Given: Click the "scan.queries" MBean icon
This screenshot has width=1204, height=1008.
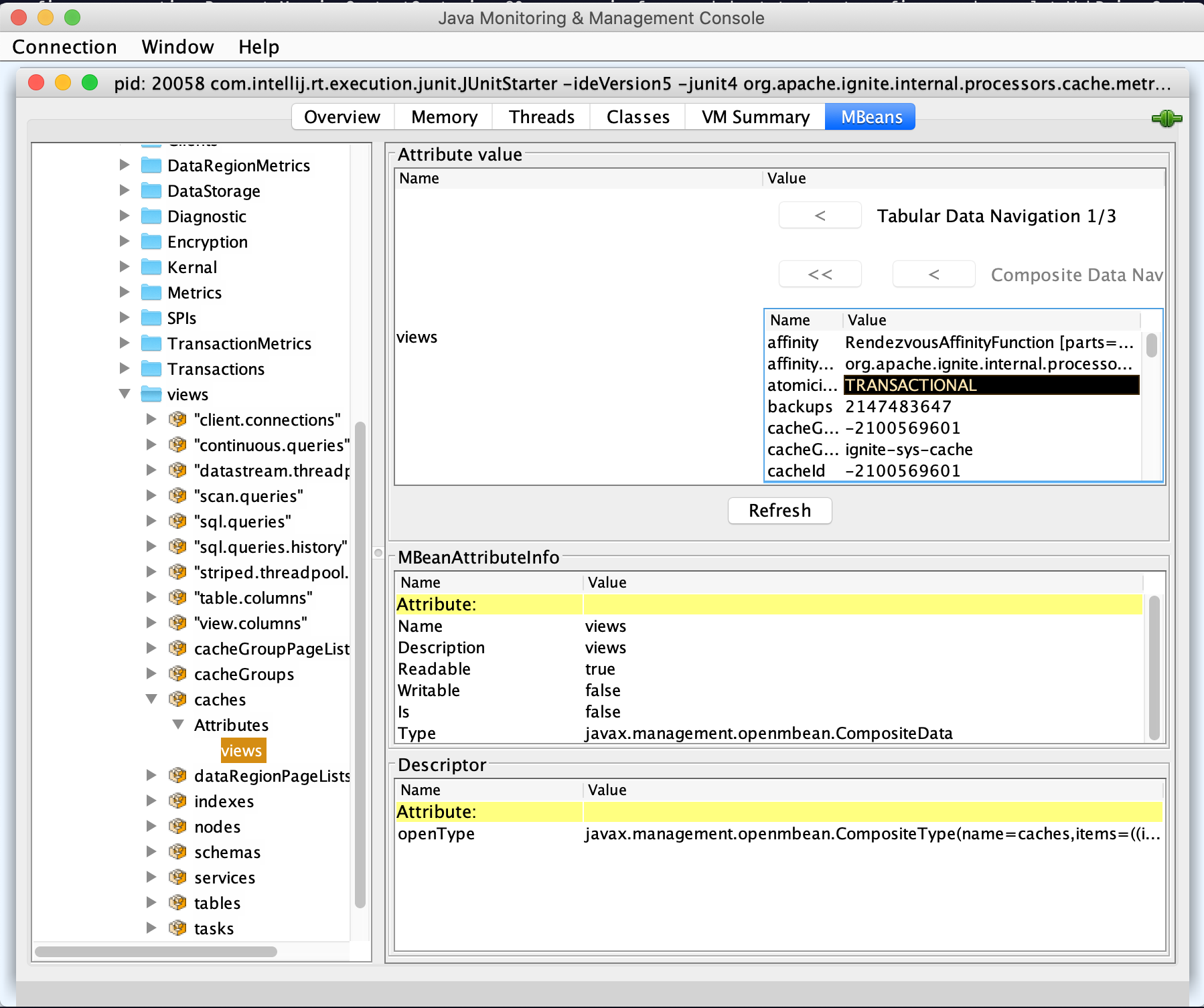Looking at the screenshot, I should coord(177,496).
